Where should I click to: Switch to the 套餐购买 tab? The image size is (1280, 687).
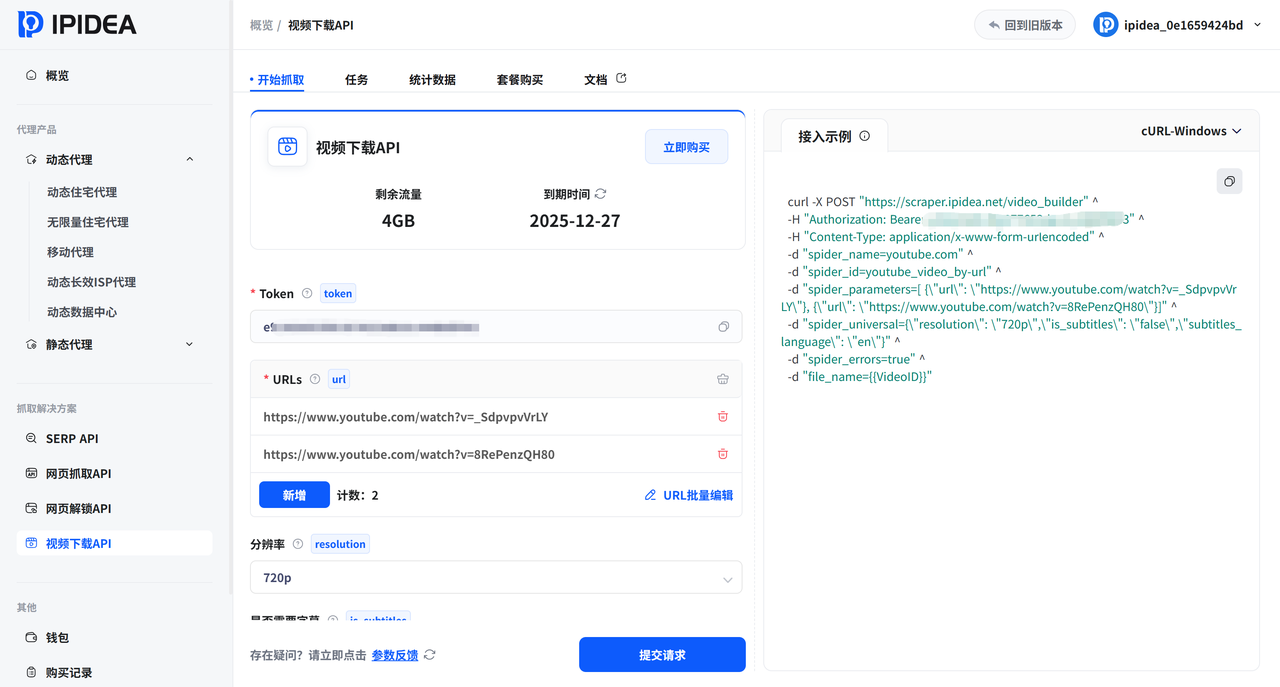[520, 79]
